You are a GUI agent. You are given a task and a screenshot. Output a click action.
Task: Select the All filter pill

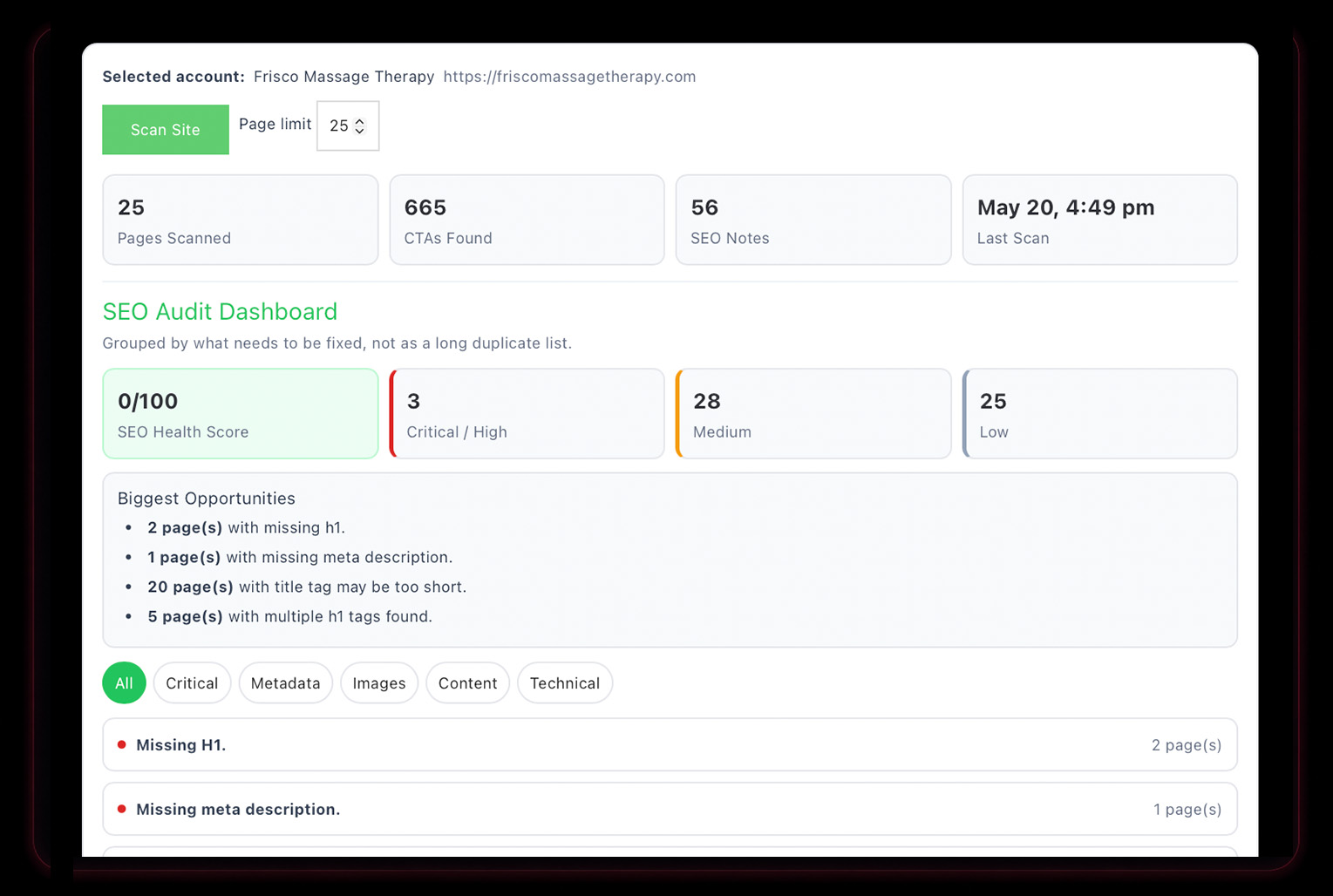click(x=124, y=683)
